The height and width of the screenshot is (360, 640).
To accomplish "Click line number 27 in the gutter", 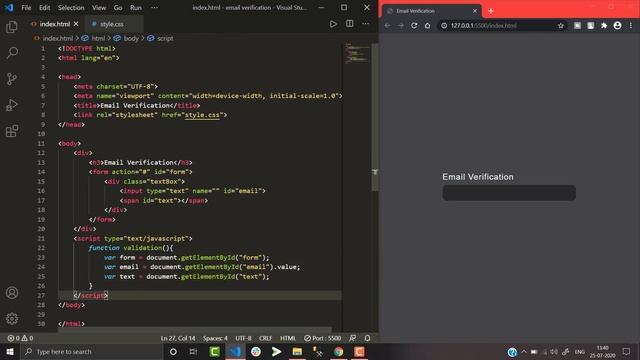I will [x=41, y=296].
